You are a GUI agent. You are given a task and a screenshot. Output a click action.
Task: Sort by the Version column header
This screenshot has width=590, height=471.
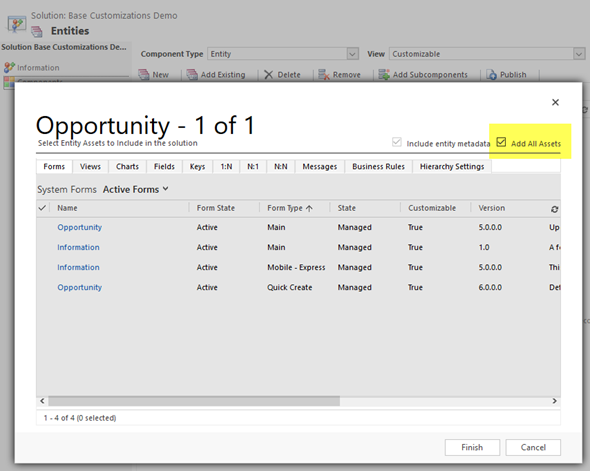492,208
